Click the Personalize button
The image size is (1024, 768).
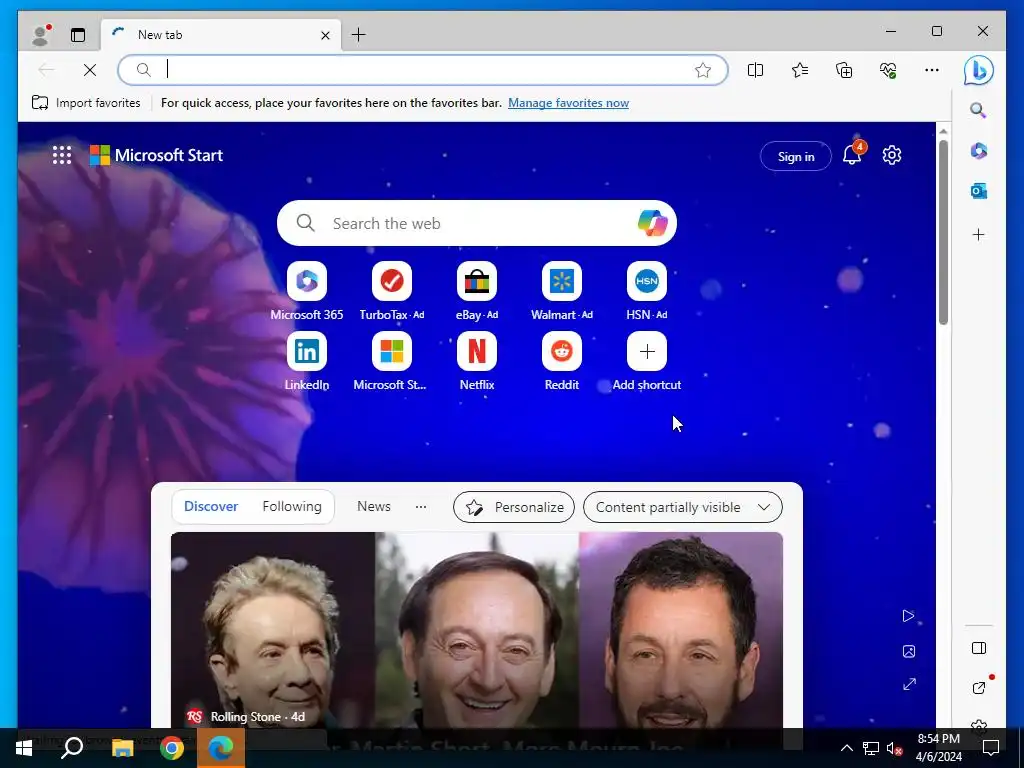pos(514,507)
